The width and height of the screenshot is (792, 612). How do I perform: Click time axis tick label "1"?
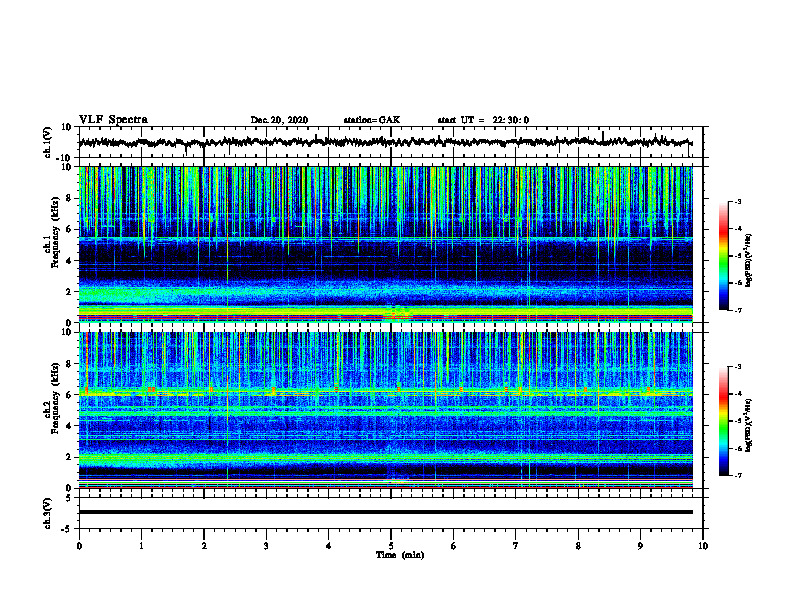tap(141, 546)
